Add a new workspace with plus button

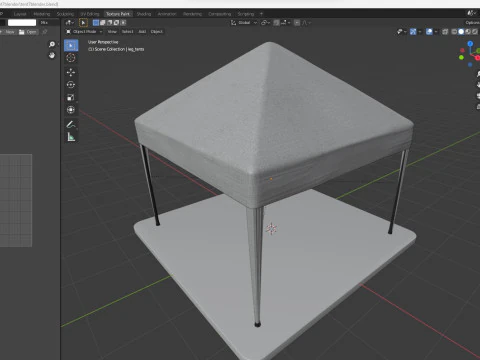coord(261,14)
